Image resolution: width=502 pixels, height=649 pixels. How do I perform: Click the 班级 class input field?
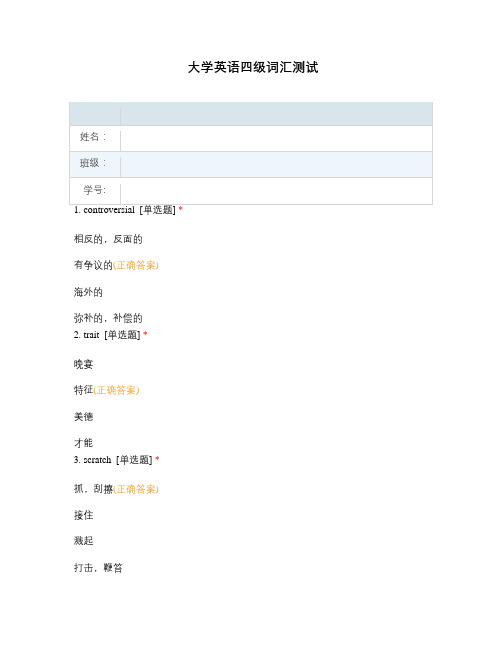coord(276,165)
